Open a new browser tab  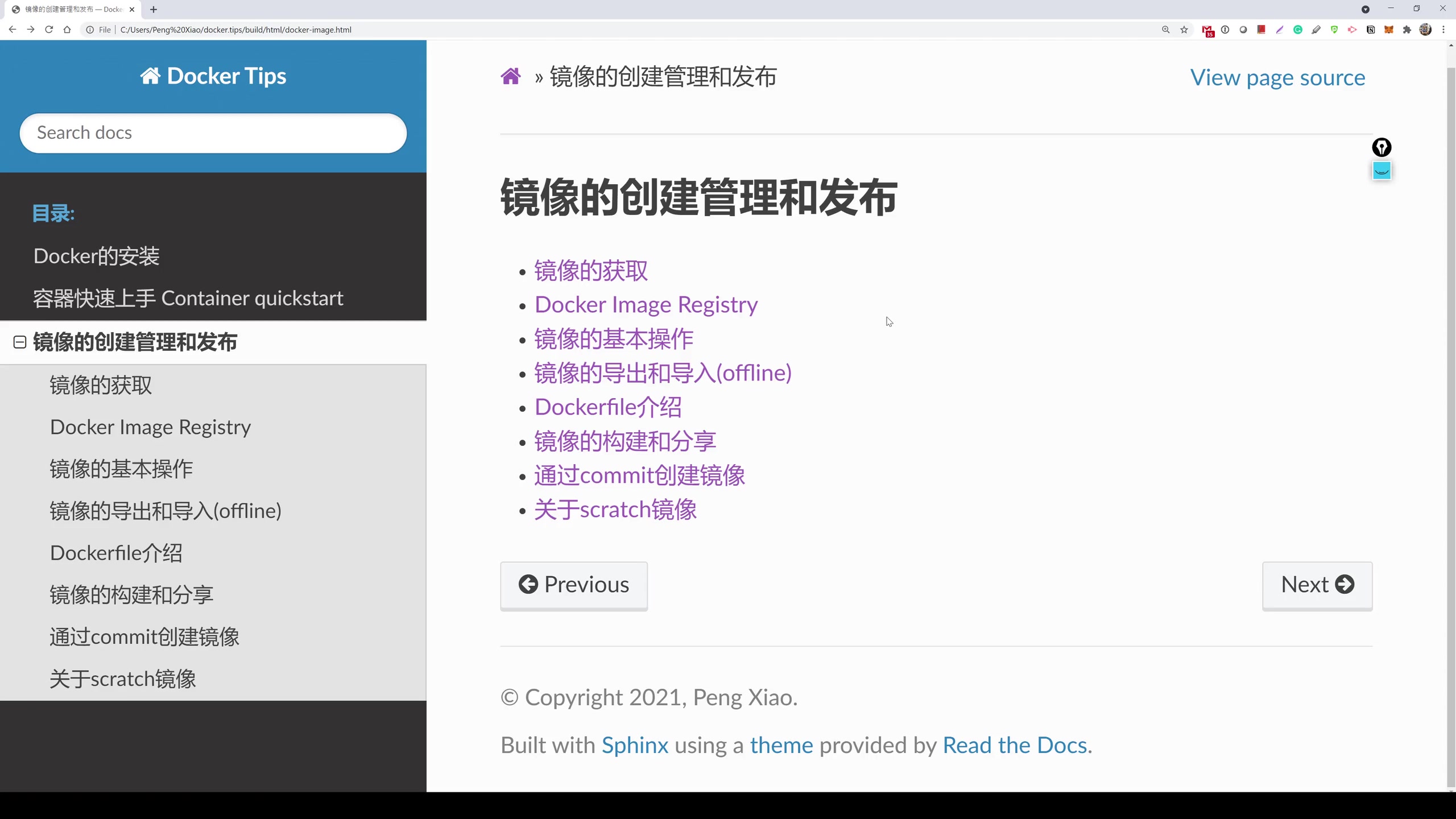[154, 9]
